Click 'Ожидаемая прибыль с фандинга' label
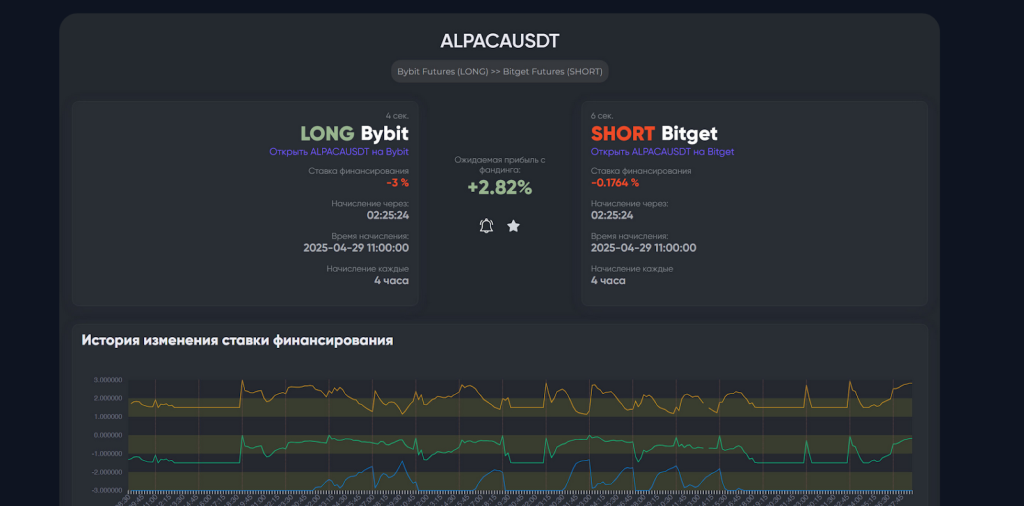Image resolution: width=1024 pixels, height=506 pixels. click(500, 165)
